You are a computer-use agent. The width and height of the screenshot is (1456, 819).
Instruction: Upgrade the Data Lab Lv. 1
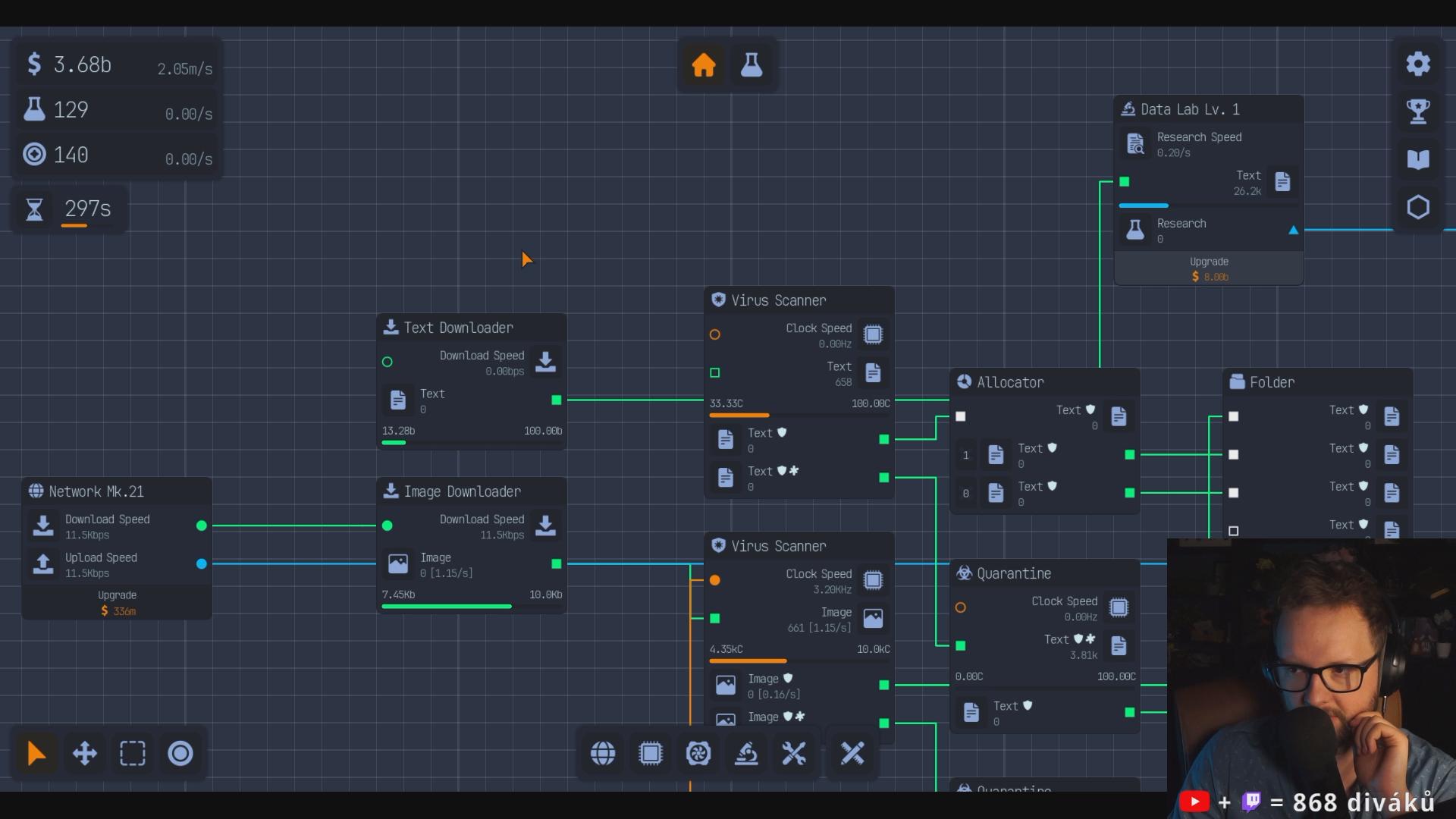click(x=1209, y=269)
